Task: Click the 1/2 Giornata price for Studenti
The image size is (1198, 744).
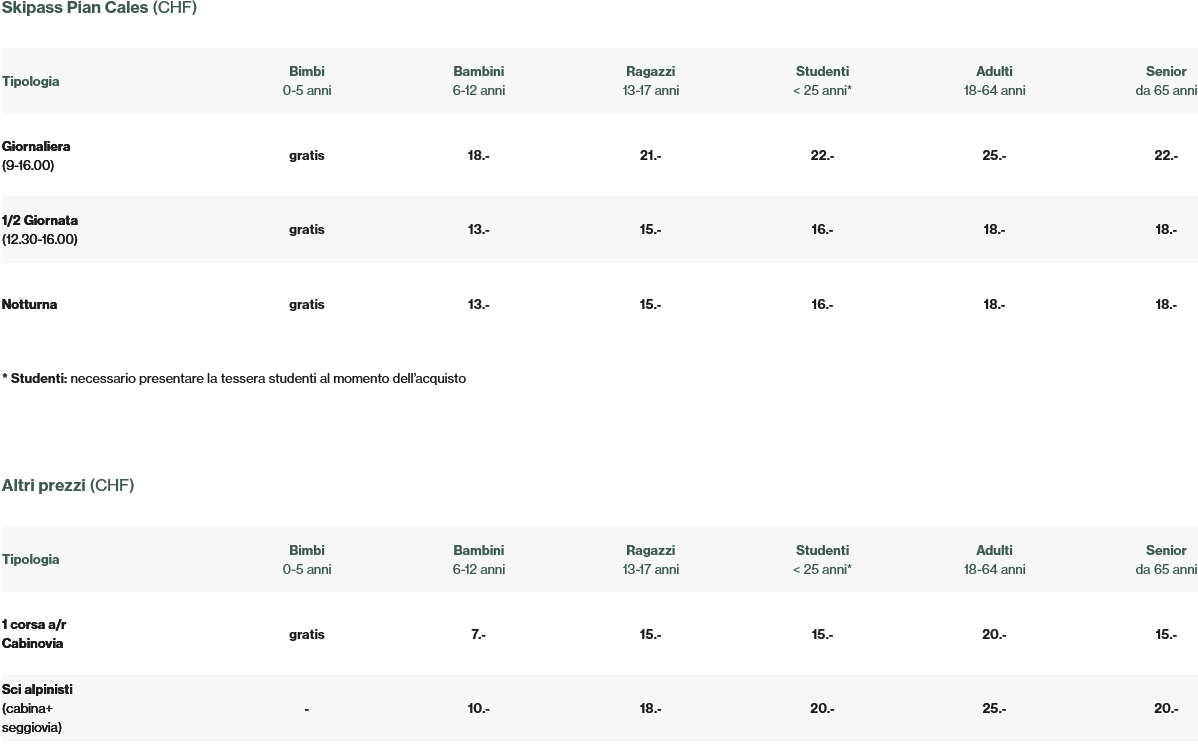Action: pyautogui.click(x=822, y=230)
